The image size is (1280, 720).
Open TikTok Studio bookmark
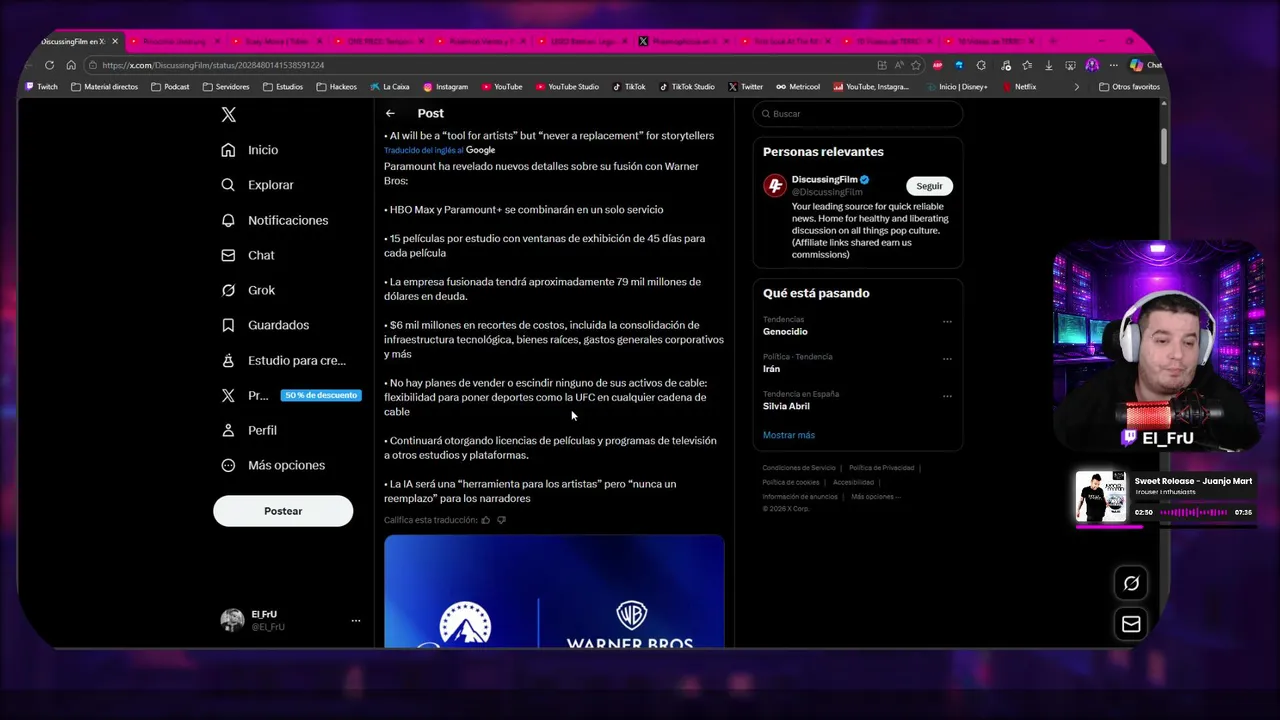click(x=686, y=87)
